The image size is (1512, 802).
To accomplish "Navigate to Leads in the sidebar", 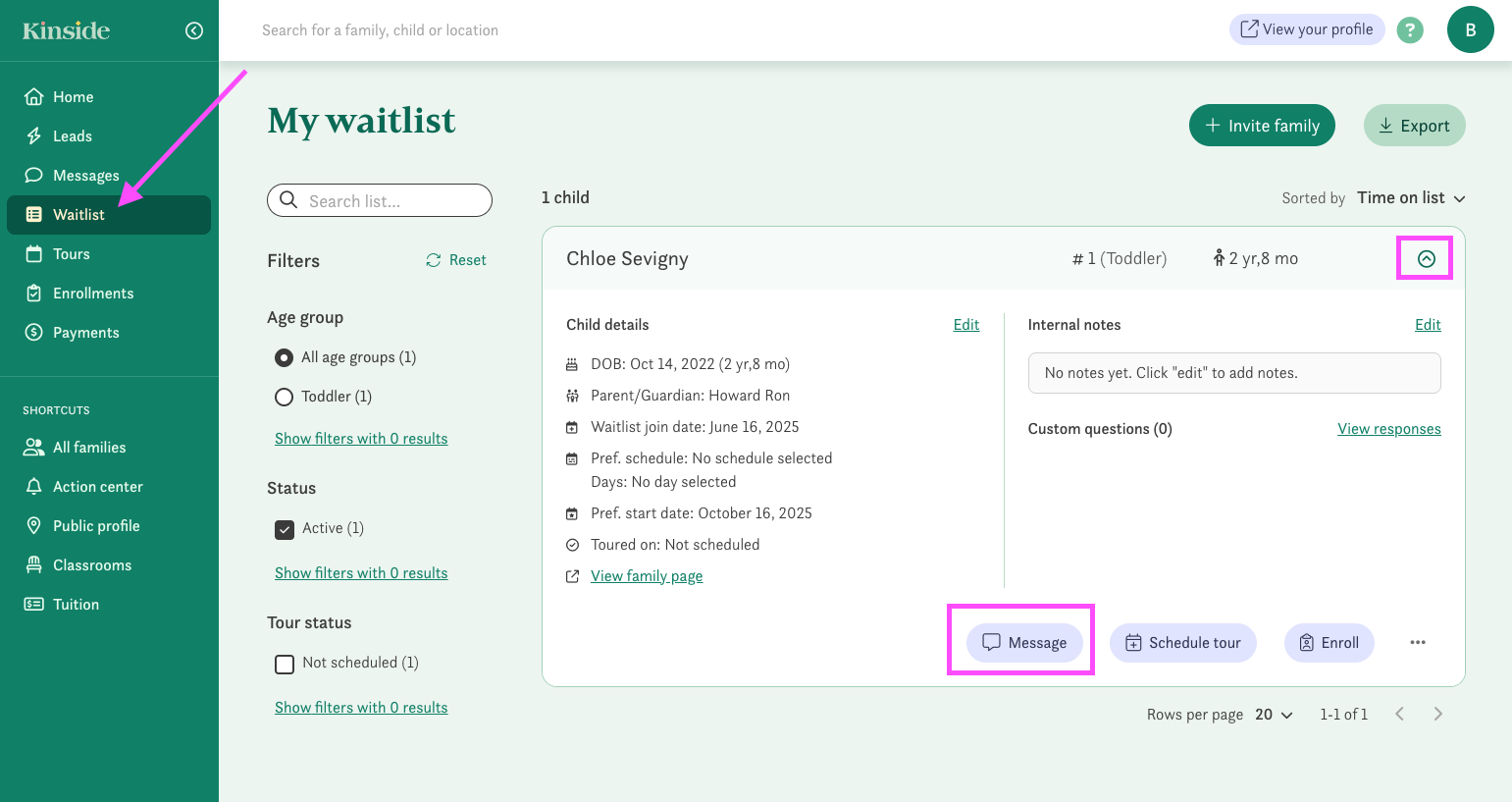I will [x=72, y=136].
